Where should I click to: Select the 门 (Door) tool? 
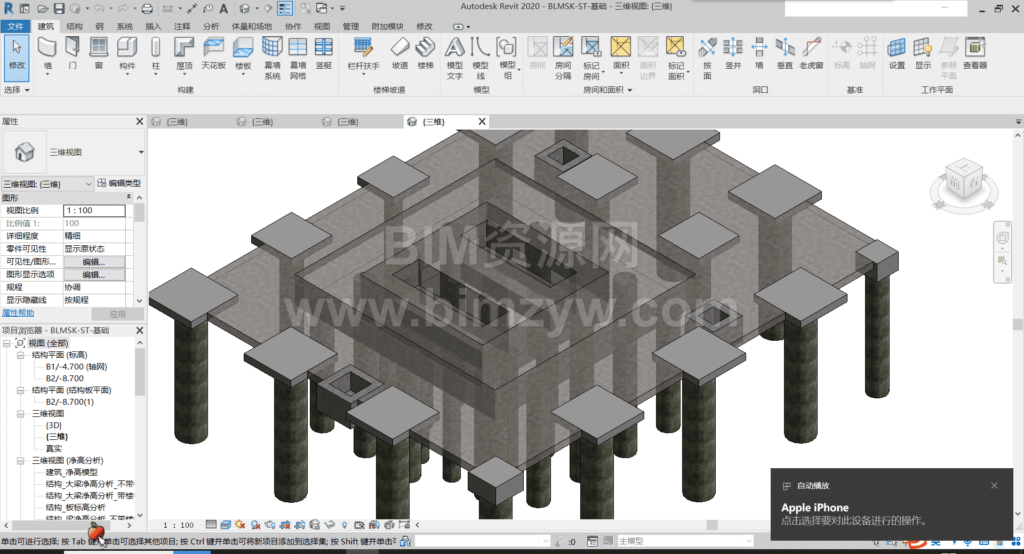pos(72,56)
